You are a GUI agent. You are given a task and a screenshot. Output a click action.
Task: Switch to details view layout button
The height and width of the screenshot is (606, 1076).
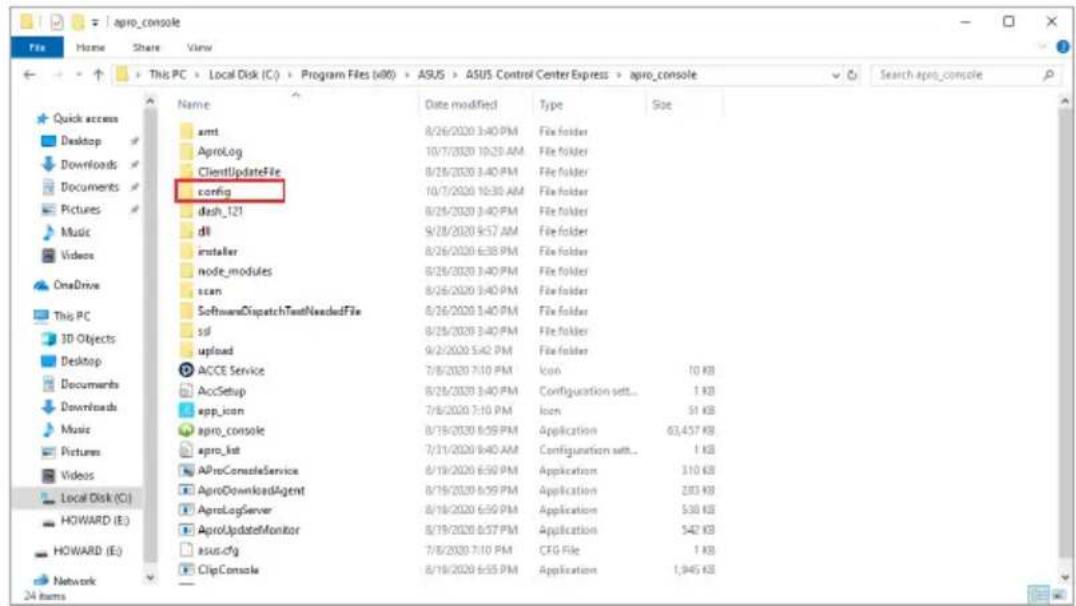point(1040,594)
